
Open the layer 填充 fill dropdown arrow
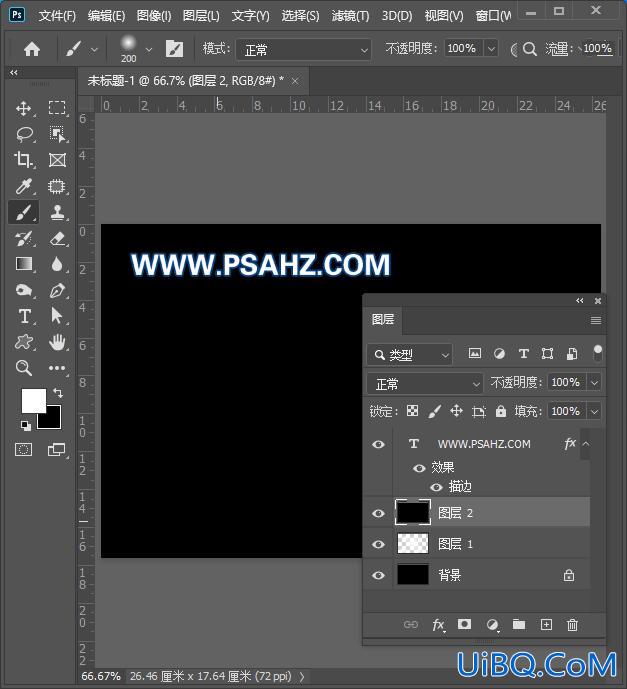(x=594, y=412)
